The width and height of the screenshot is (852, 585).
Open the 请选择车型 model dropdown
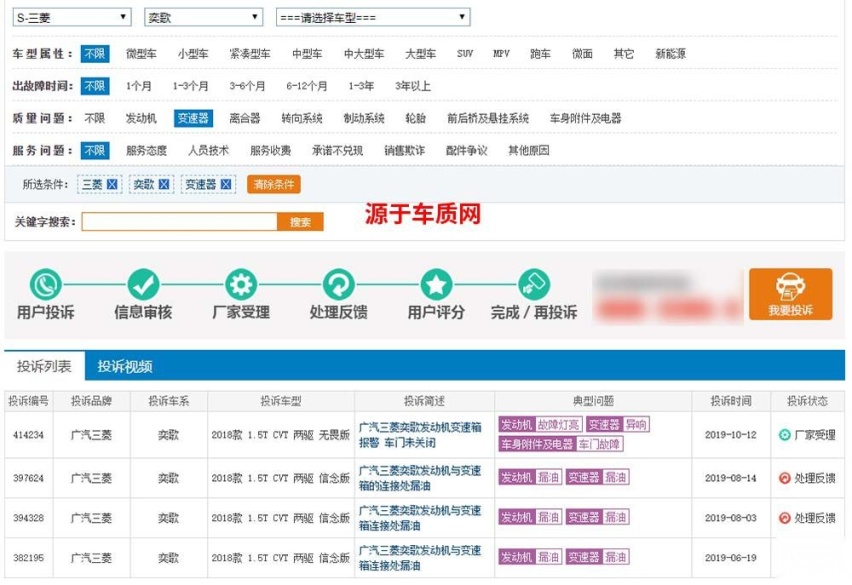point(373,17)
